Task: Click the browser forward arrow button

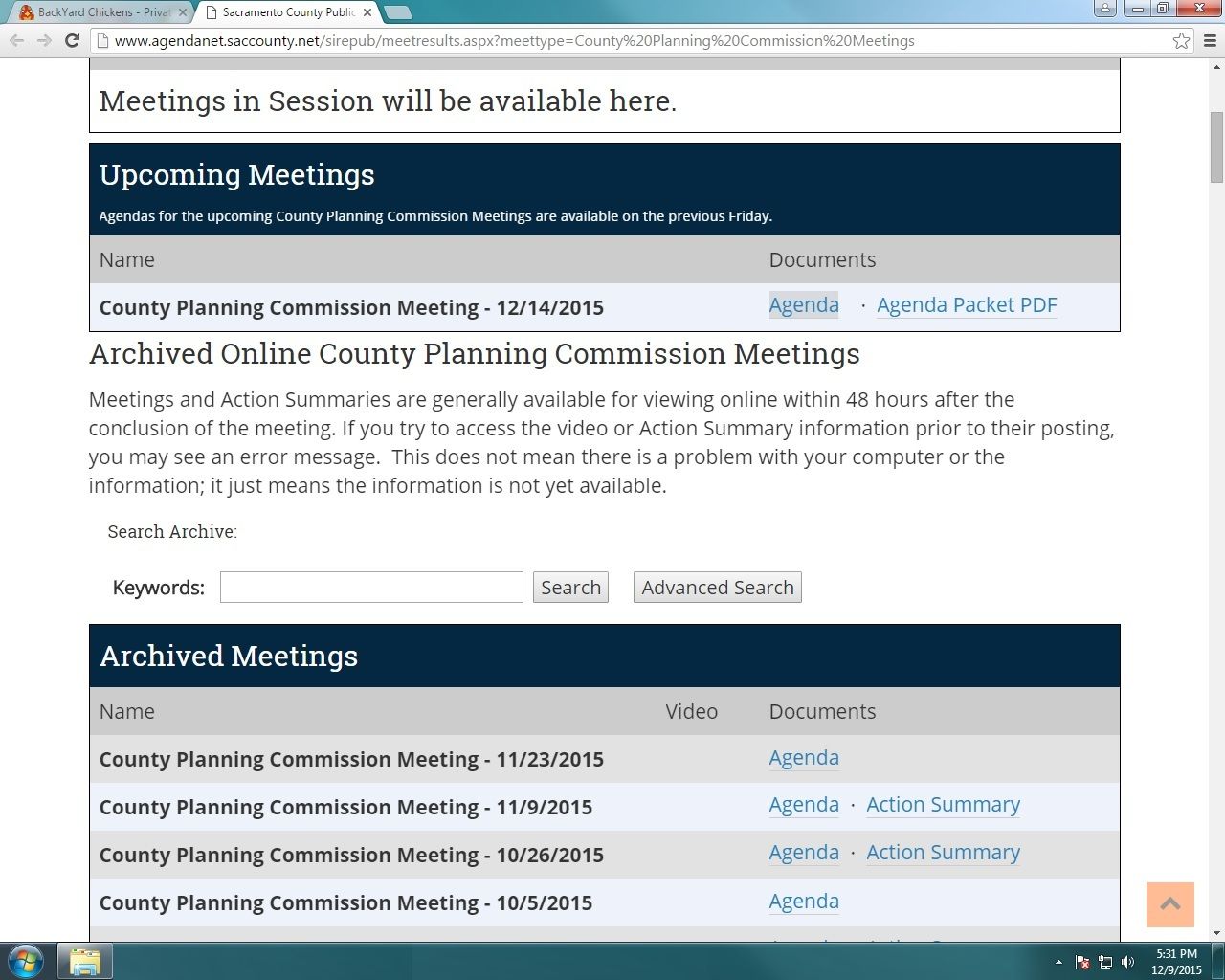Action: 44,40
